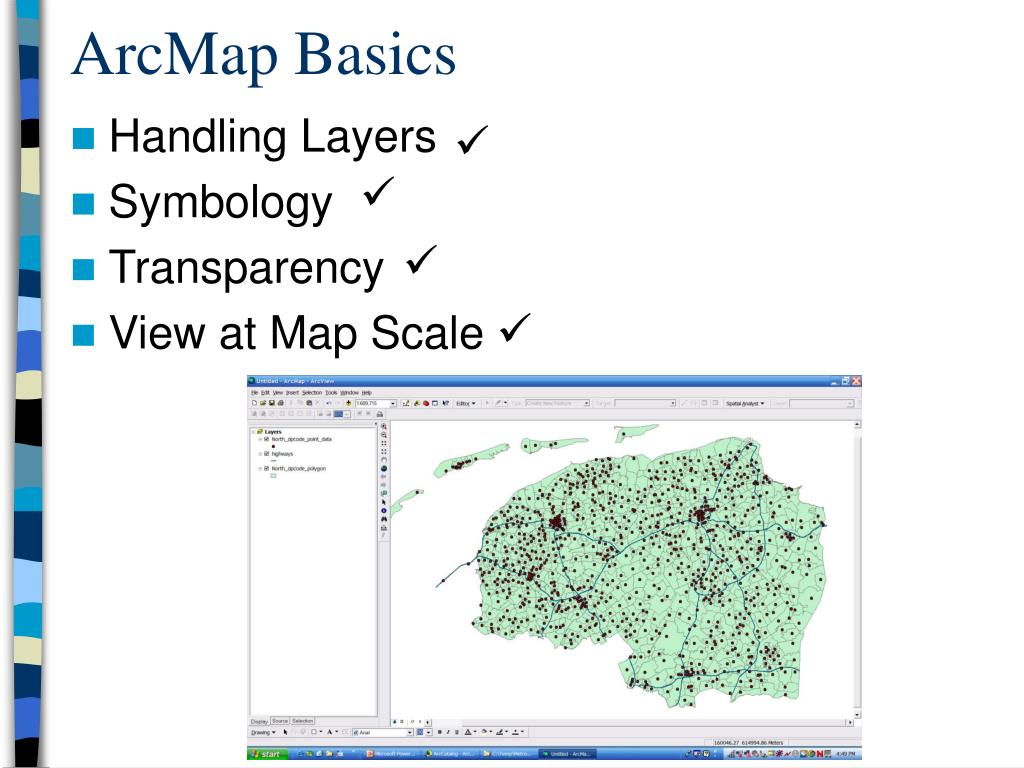Viewport: 1024px width, 768px height.
Task: Click the Untitled - ArcMap taskbar button
Action: pyautogui.click(x=567, y=754)
